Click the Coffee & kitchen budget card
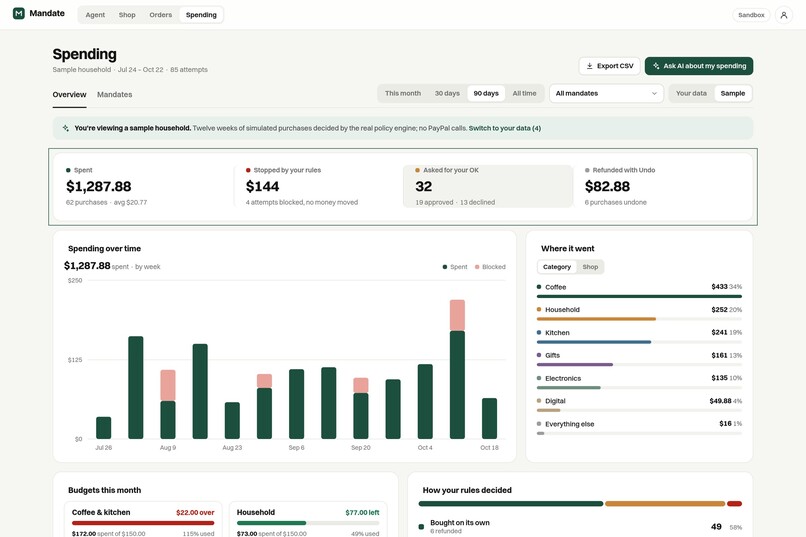The width and height of the screenshot is (806, 537). point(143,520)
